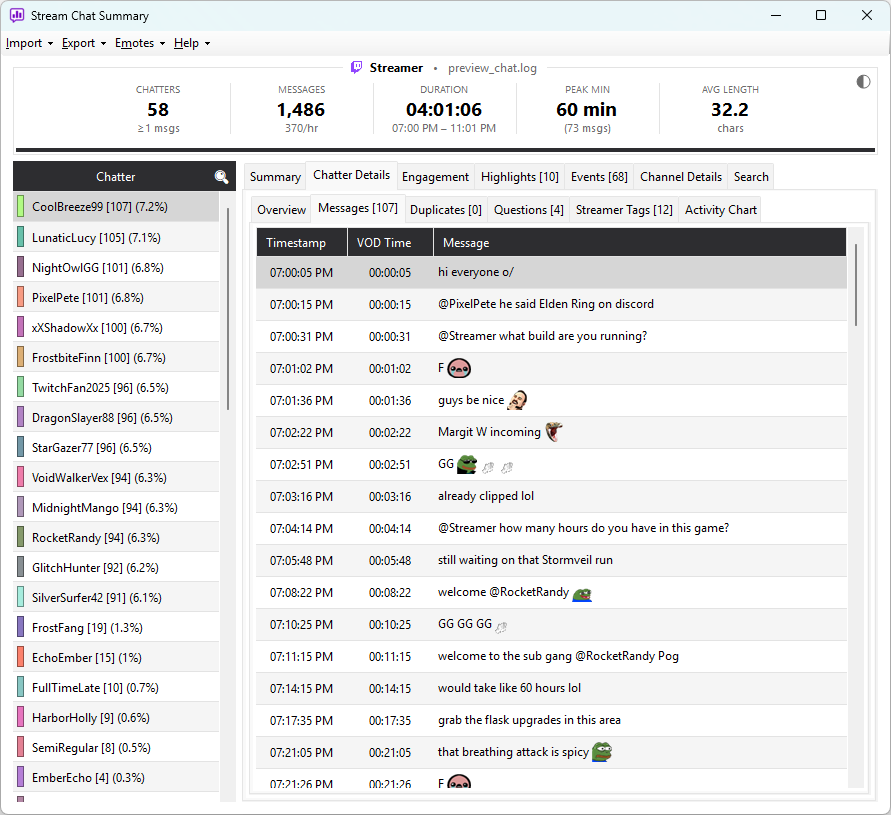Click the Twitch logo beside Streamer
891x815 pixels.
coord(356,68)
